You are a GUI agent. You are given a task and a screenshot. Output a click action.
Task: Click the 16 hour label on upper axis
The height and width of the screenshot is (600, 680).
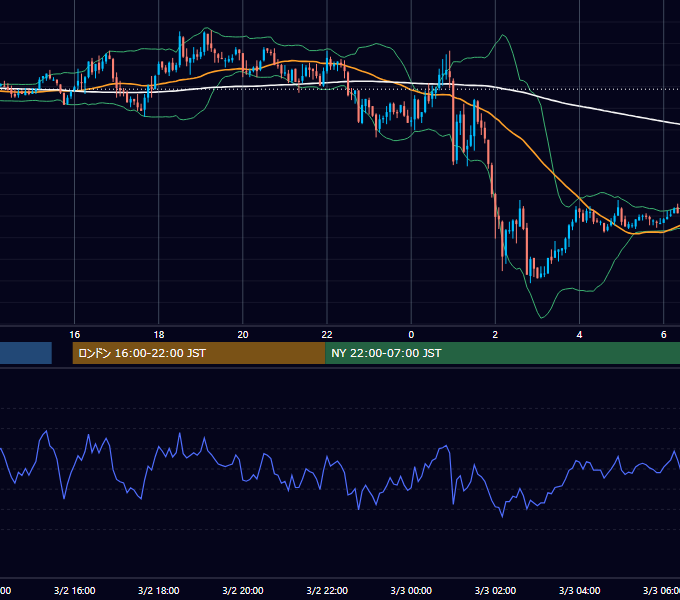(75, 334)
